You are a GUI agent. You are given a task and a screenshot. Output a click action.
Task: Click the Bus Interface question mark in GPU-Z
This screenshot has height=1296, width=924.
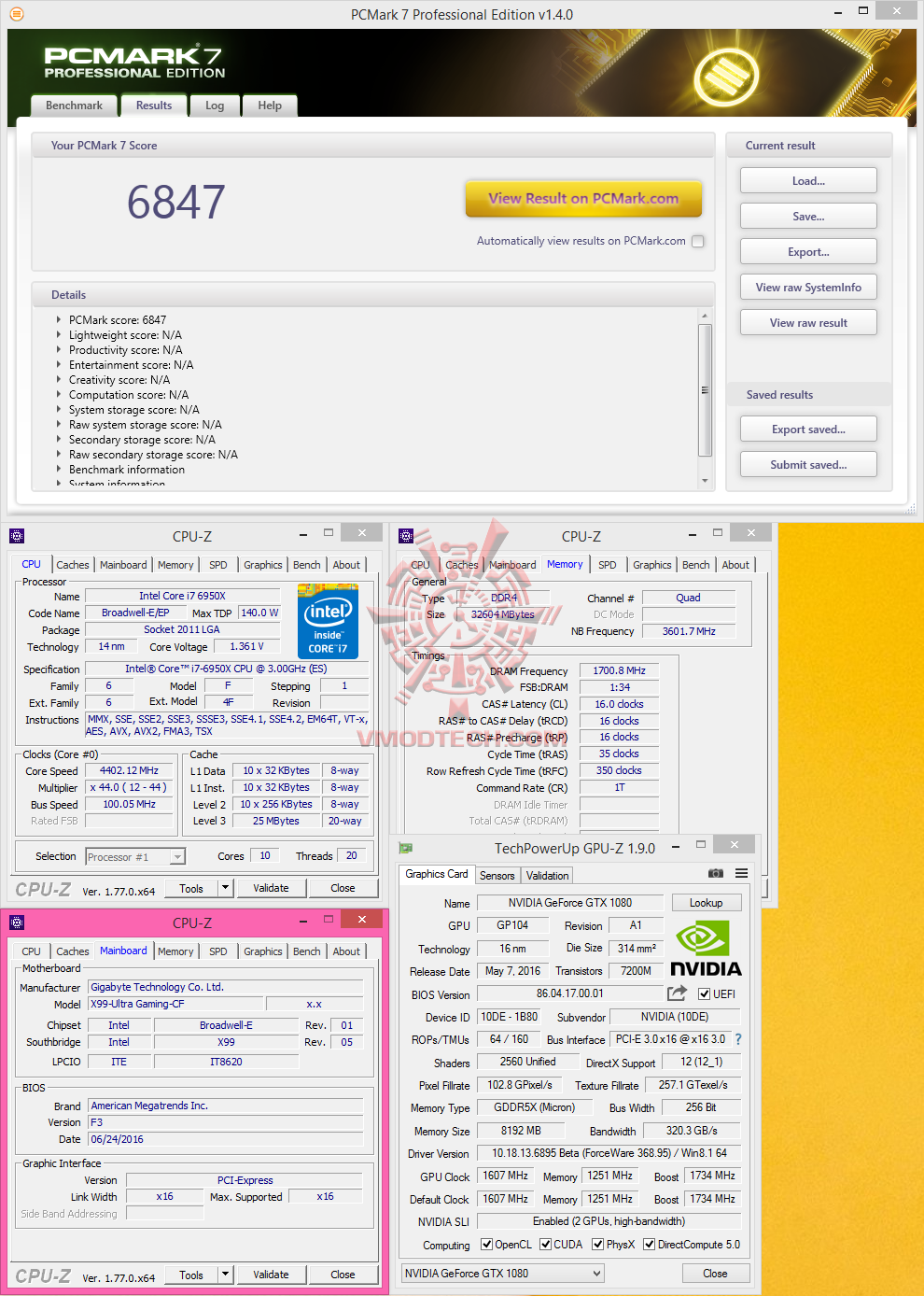tap(738, 1039)
